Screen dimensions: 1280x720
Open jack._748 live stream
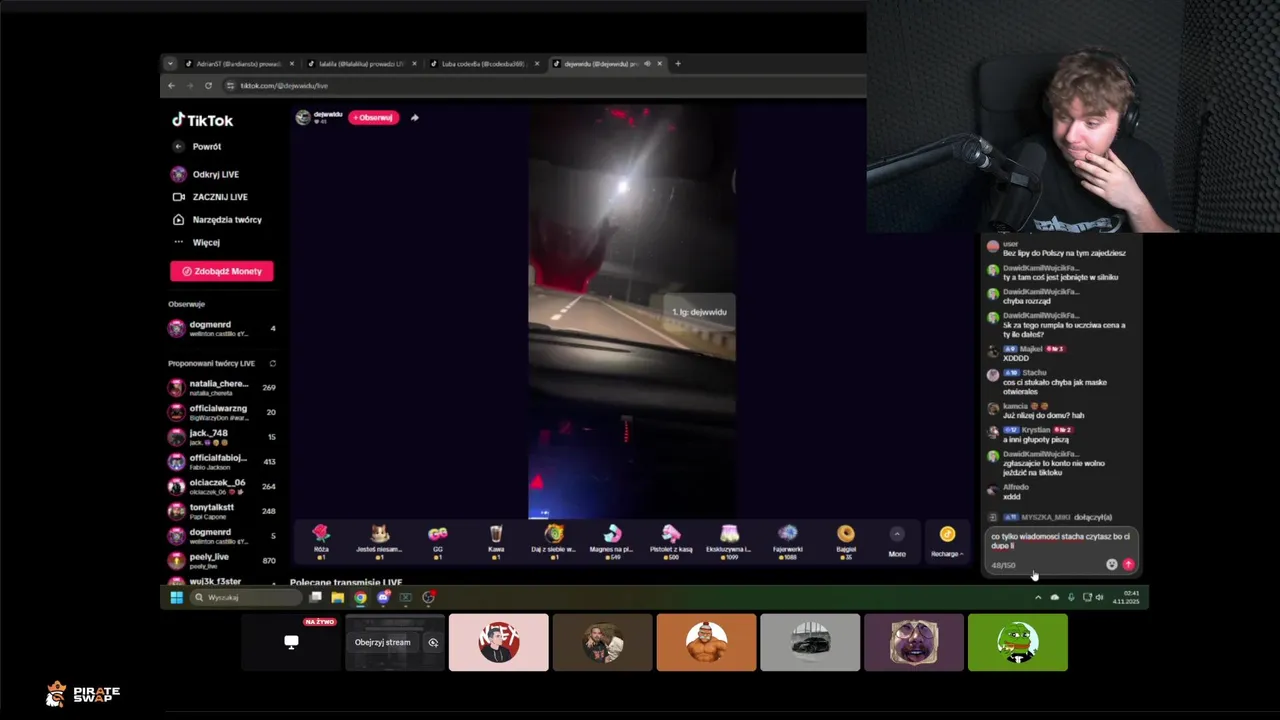(222, 437)
